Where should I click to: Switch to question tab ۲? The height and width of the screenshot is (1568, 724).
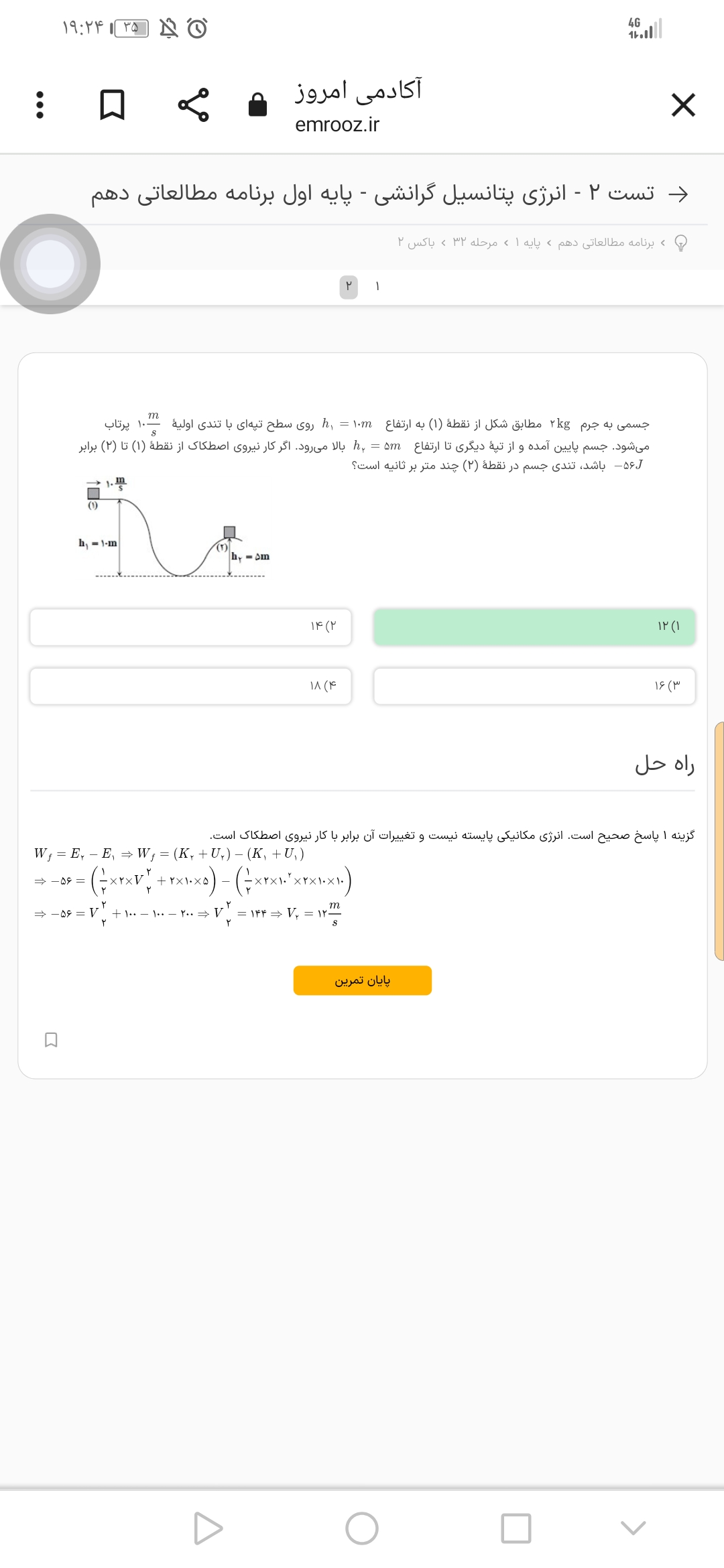(x=349, y=287)
